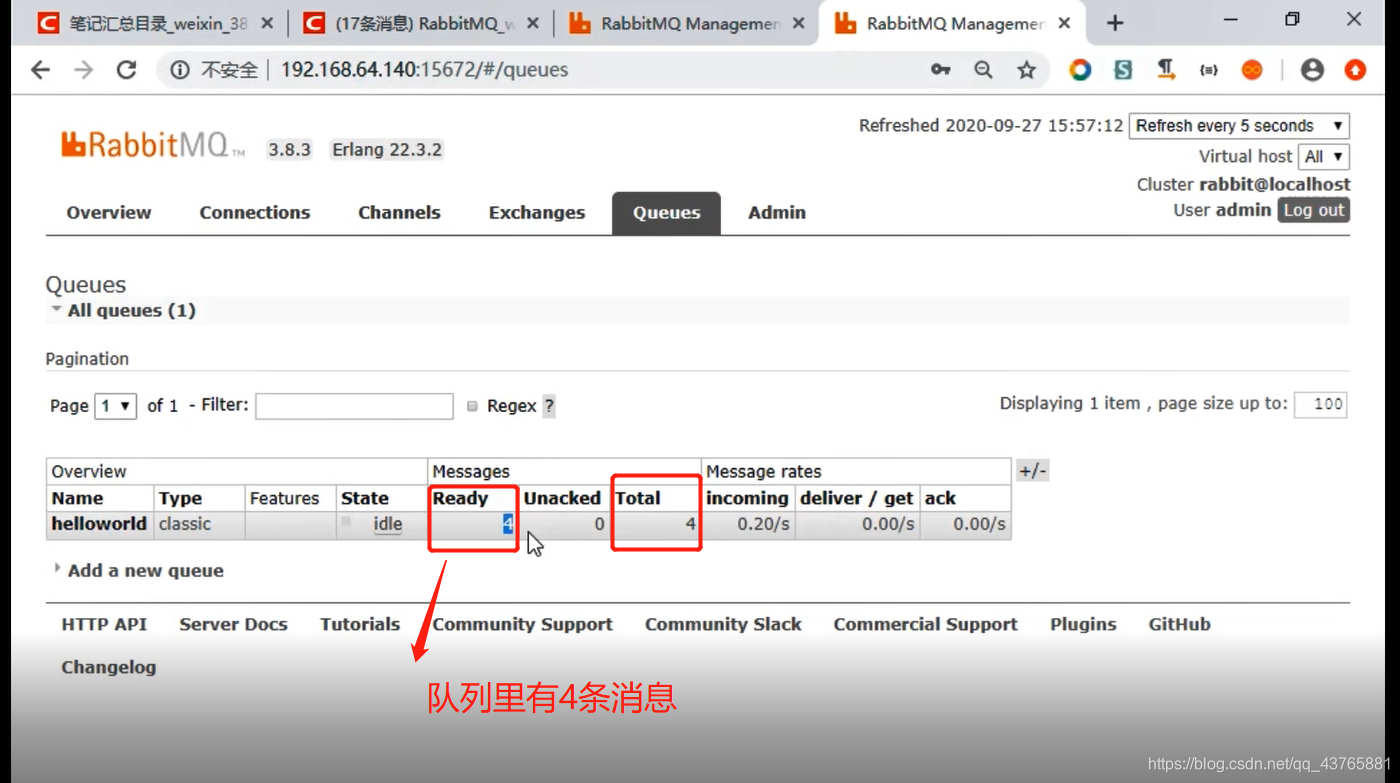Open the Admin tab
The width and height of the screenshot is (1400, 783).
[777, 212]
